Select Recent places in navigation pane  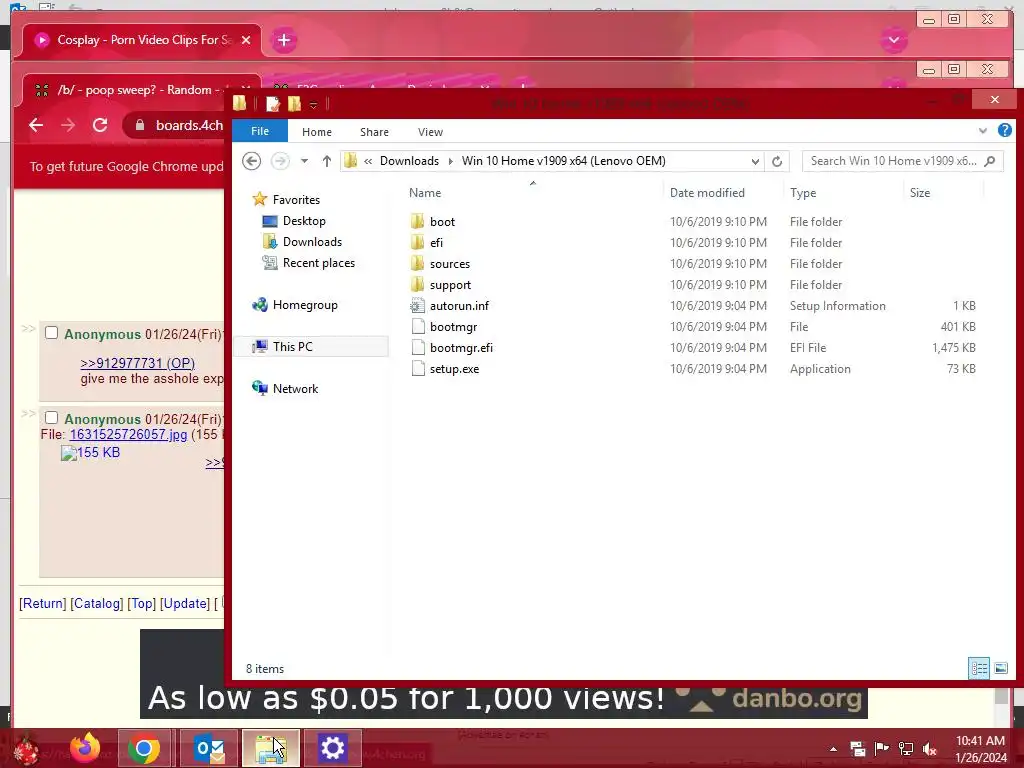[x=319, y=263]
